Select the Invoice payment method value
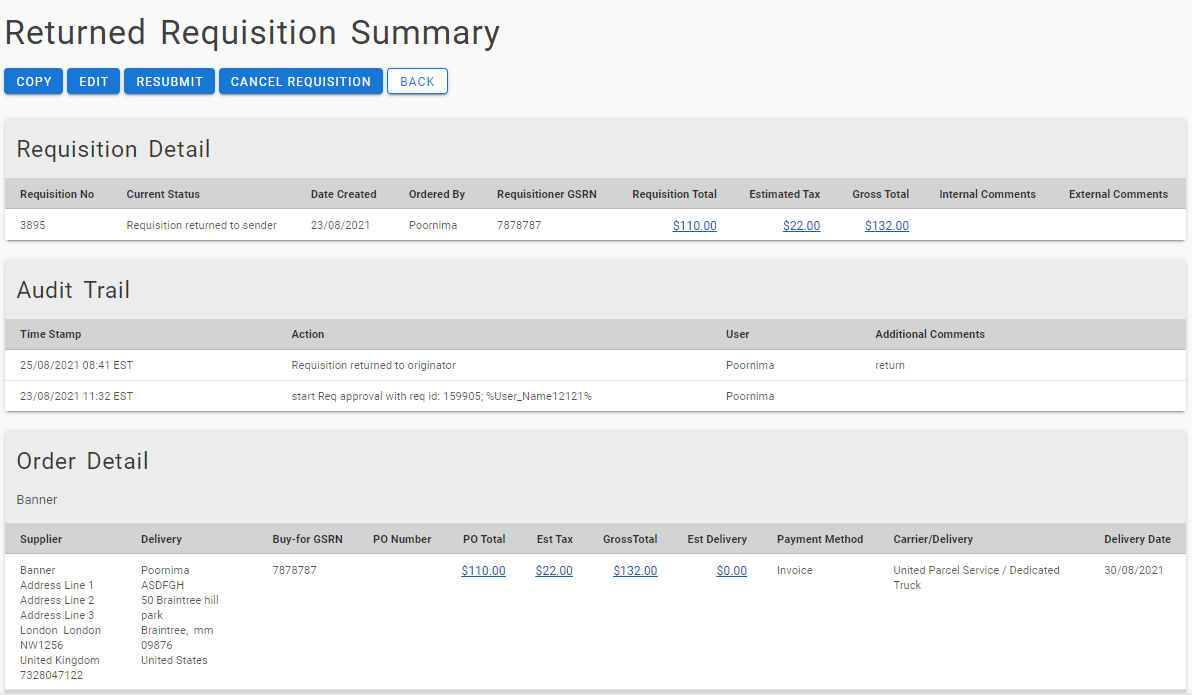The image size is (1192, 695). coord(794,570)
